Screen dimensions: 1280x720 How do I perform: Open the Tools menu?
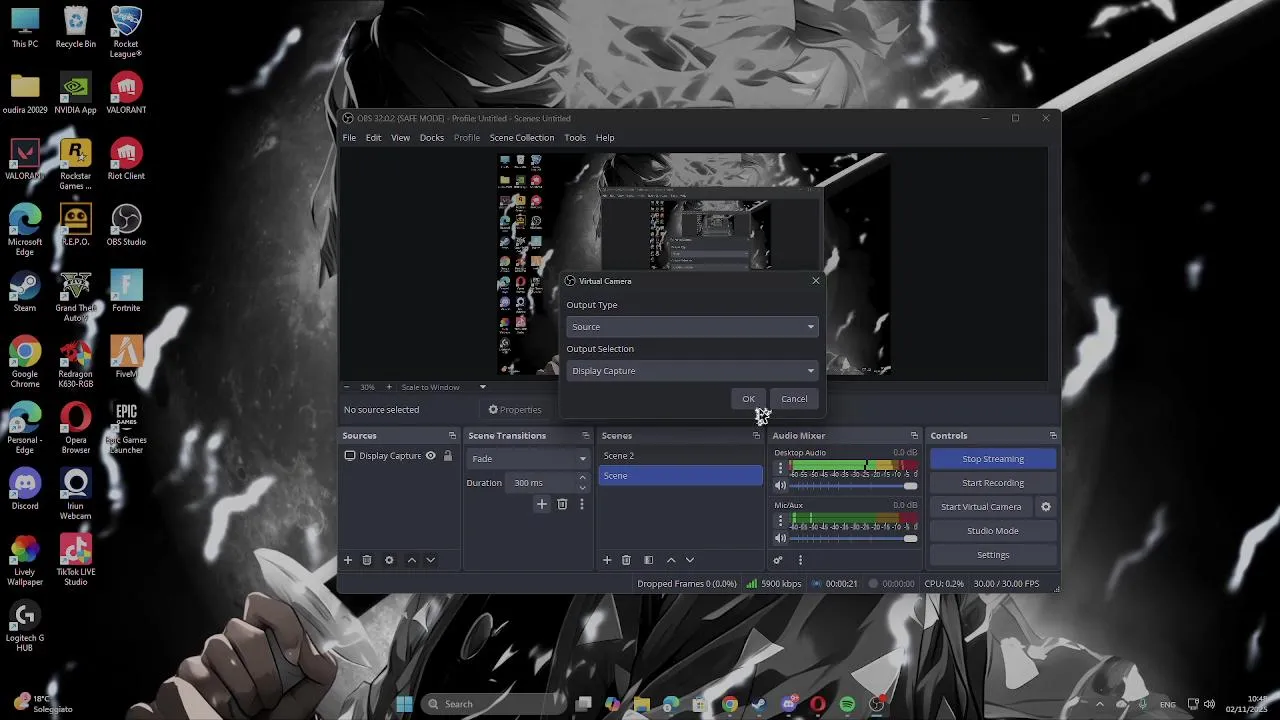575,138
